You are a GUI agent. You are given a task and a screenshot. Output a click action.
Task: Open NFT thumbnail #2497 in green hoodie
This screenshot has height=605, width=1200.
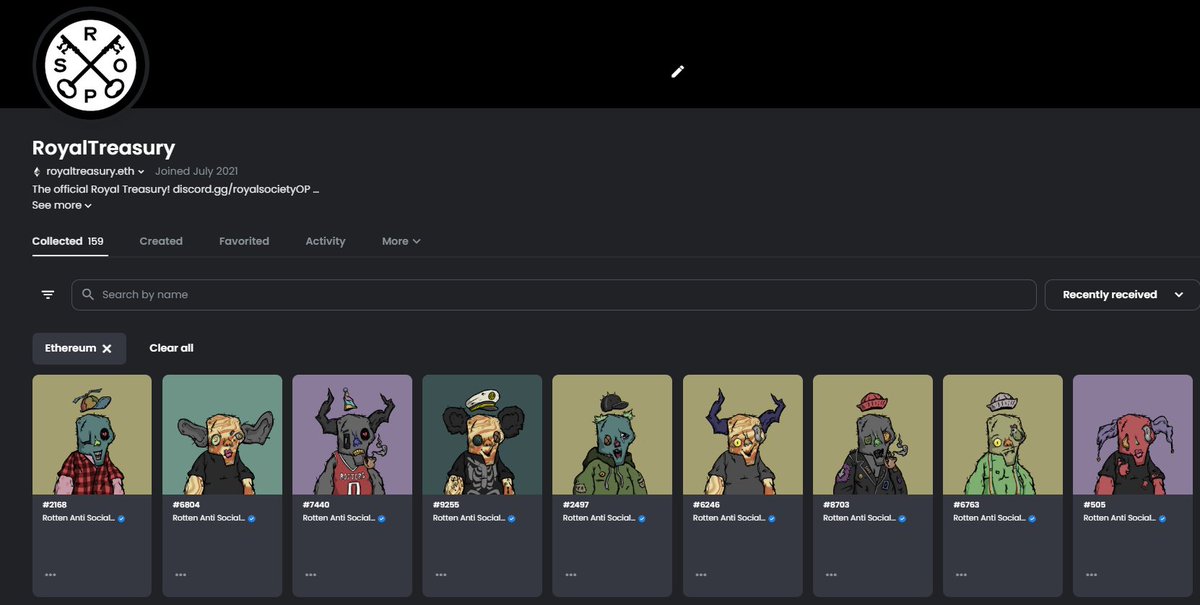(x=612, y=435)
